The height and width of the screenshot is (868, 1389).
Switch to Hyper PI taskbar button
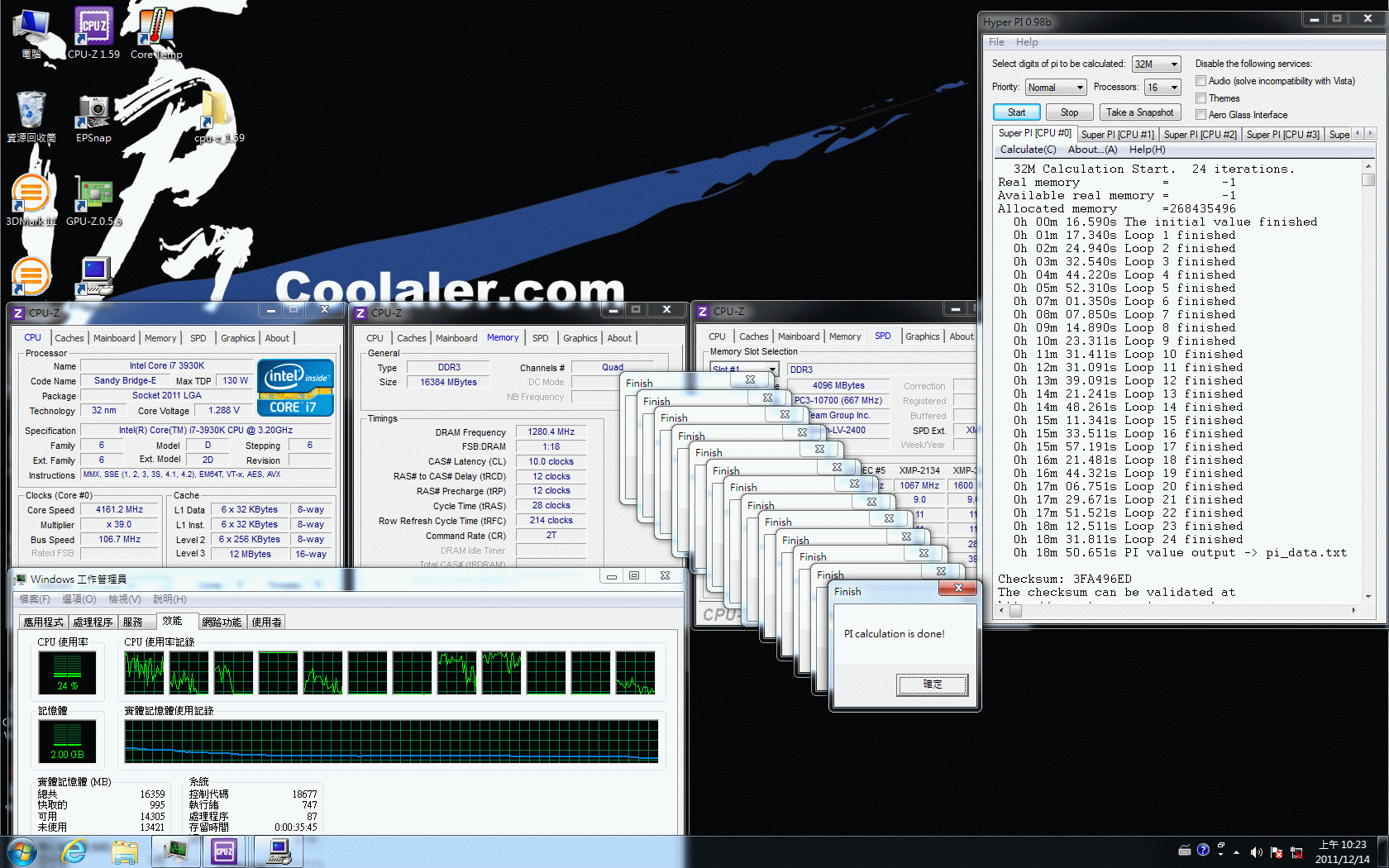pos(279,851)
